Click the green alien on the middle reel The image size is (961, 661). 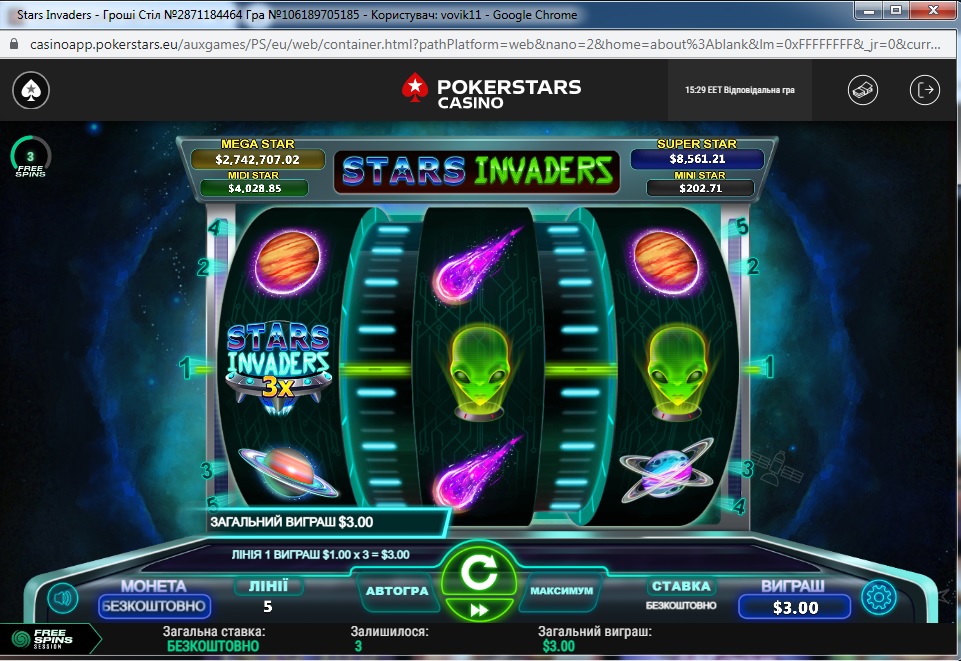479,372
